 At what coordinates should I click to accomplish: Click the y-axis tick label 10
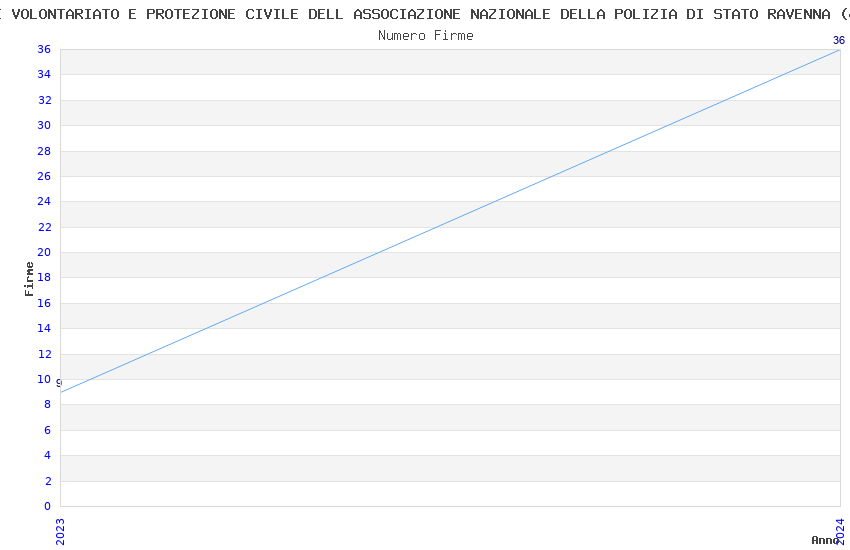tap(44, 379)
